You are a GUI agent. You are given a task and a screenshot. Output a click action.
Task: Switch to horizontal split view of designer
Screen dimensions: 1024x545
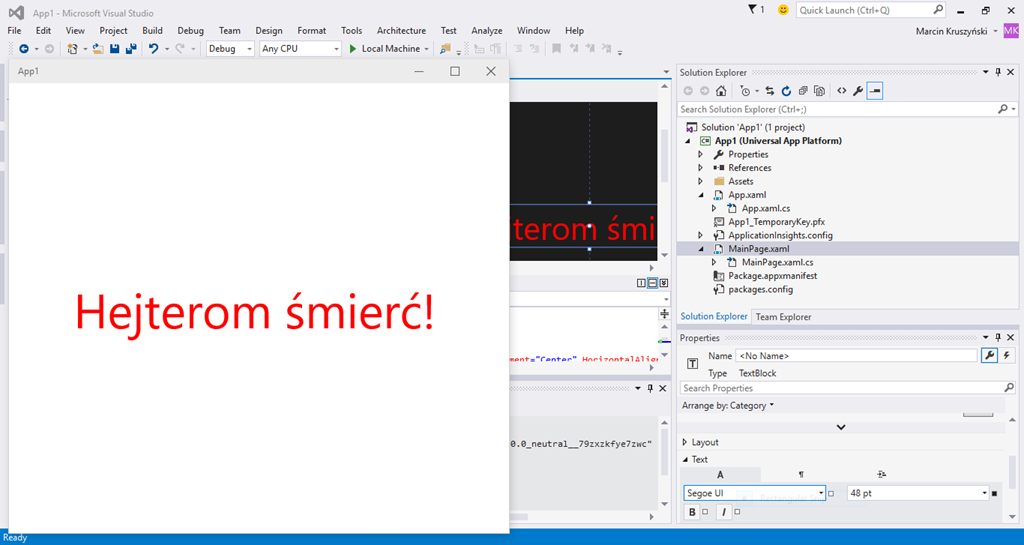[652, 283]
